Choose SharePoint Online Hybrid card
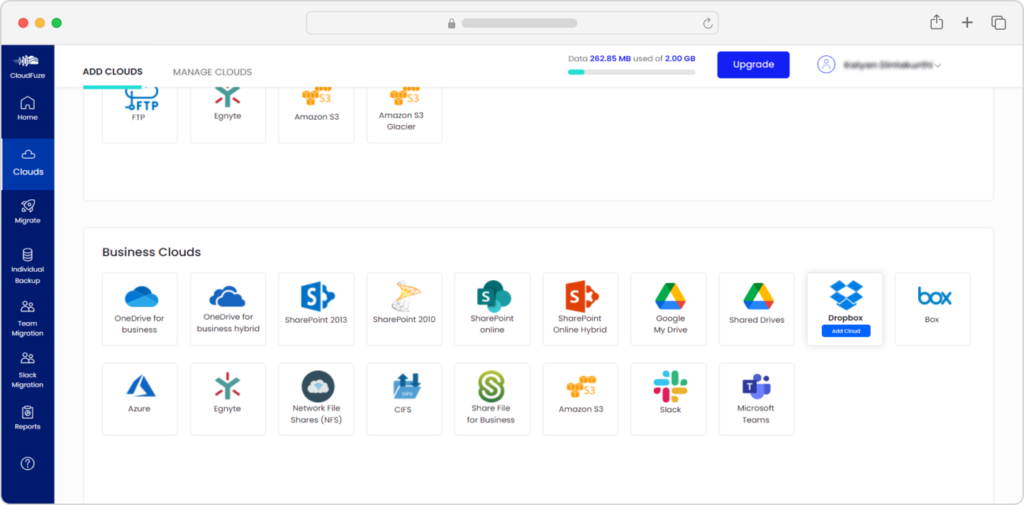1024x505 pixels. pyautogui.click(x=581, y=309)
